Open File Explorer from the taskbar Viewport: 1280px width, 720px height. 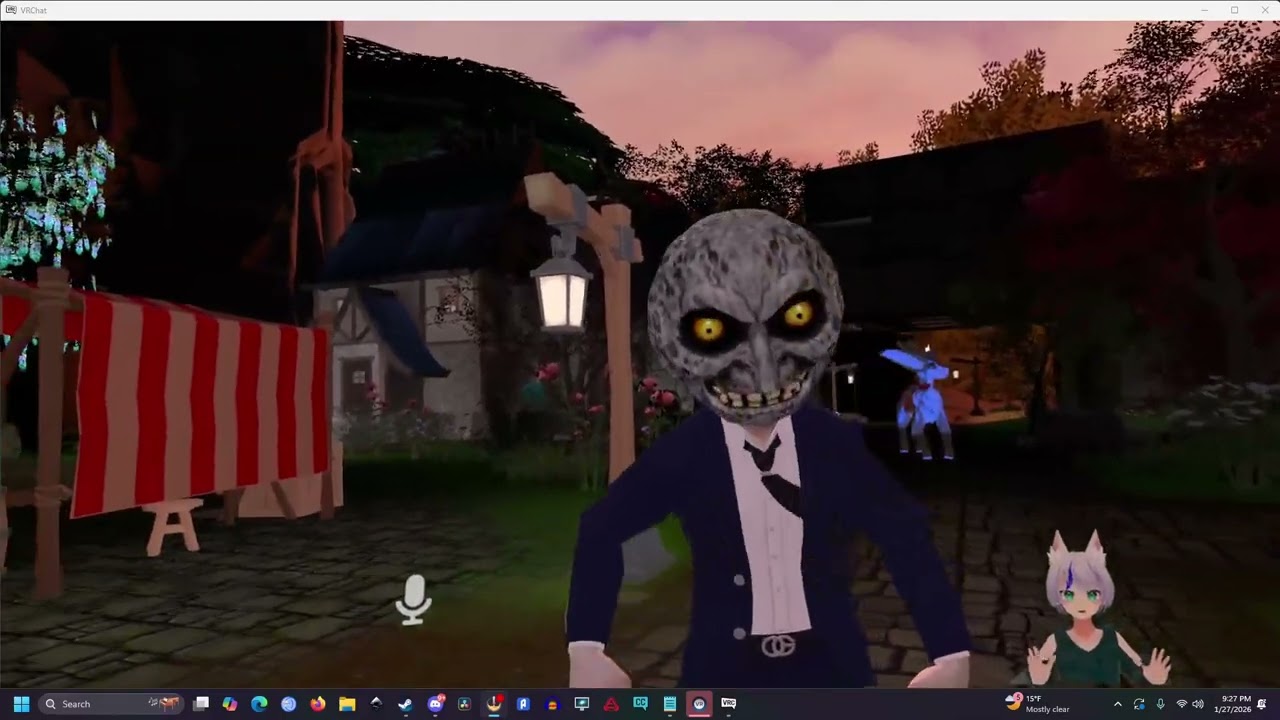coord(347,704)
